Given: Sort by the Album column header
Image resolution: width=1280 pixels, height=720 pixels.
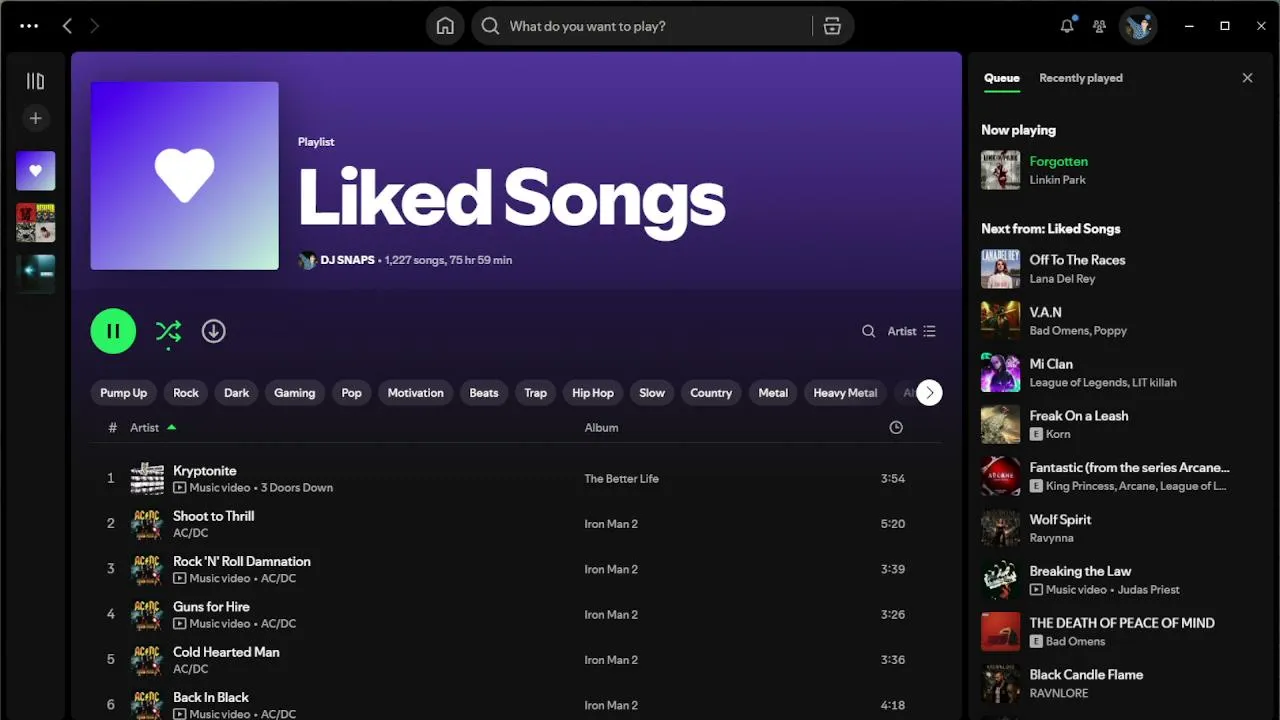Looking at the screenshot, I should pos(601,427).
